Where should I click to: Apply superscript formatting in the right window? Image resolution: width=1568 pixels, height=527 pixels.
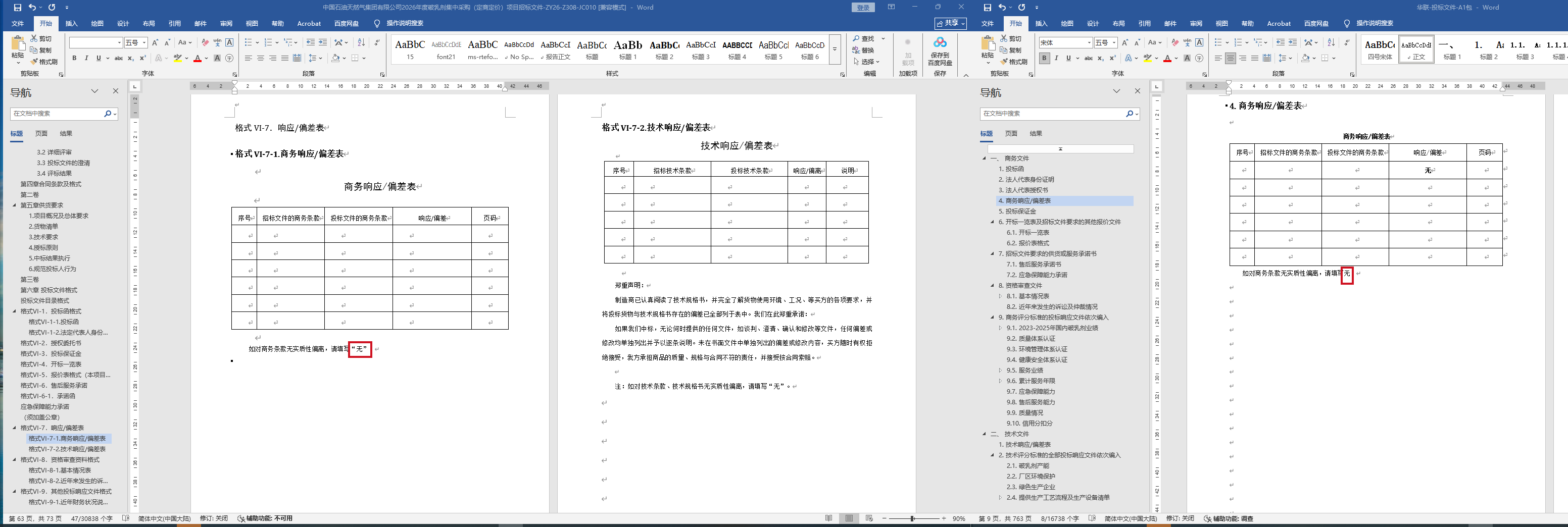tap(1113, 59)
